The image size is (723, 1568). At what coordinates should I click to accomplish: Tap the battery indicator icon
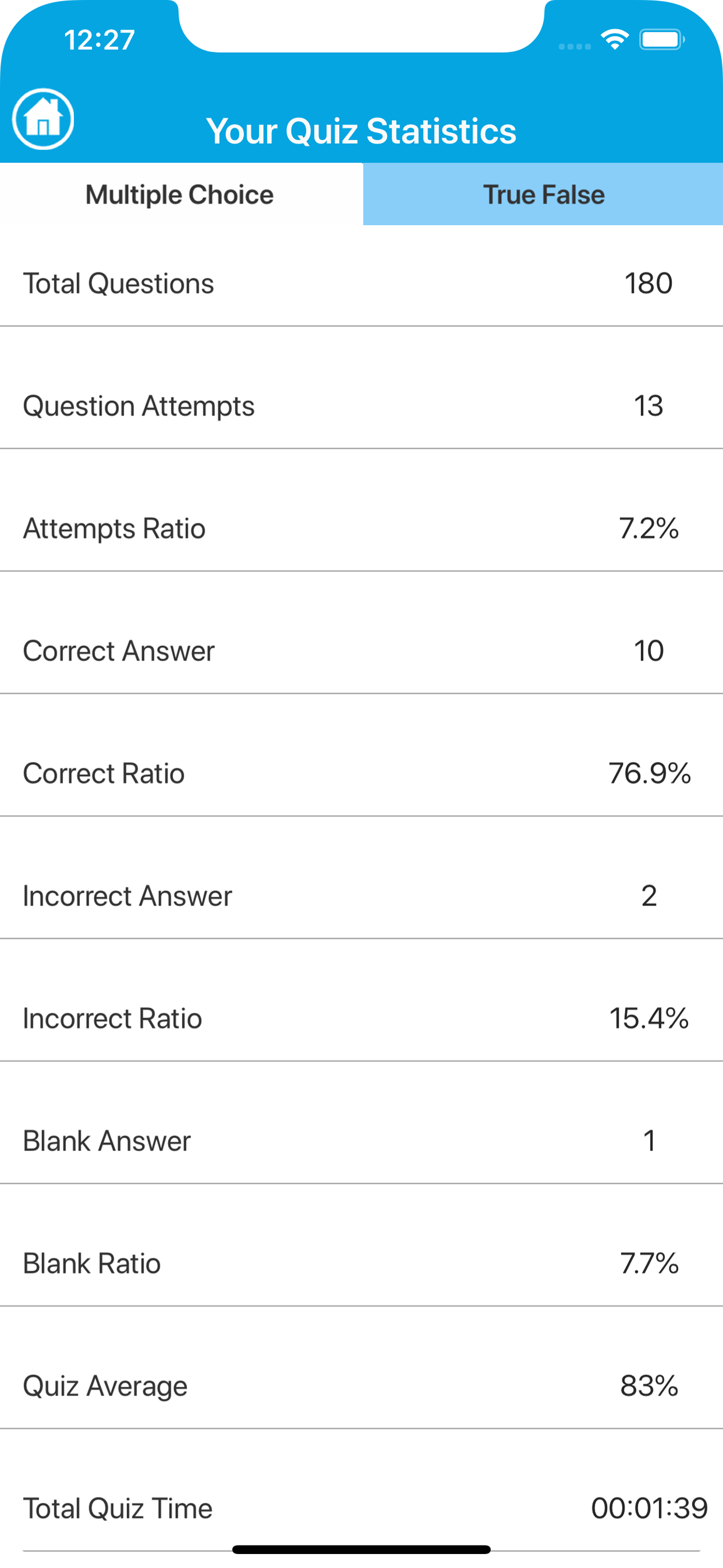coord(661,40)
